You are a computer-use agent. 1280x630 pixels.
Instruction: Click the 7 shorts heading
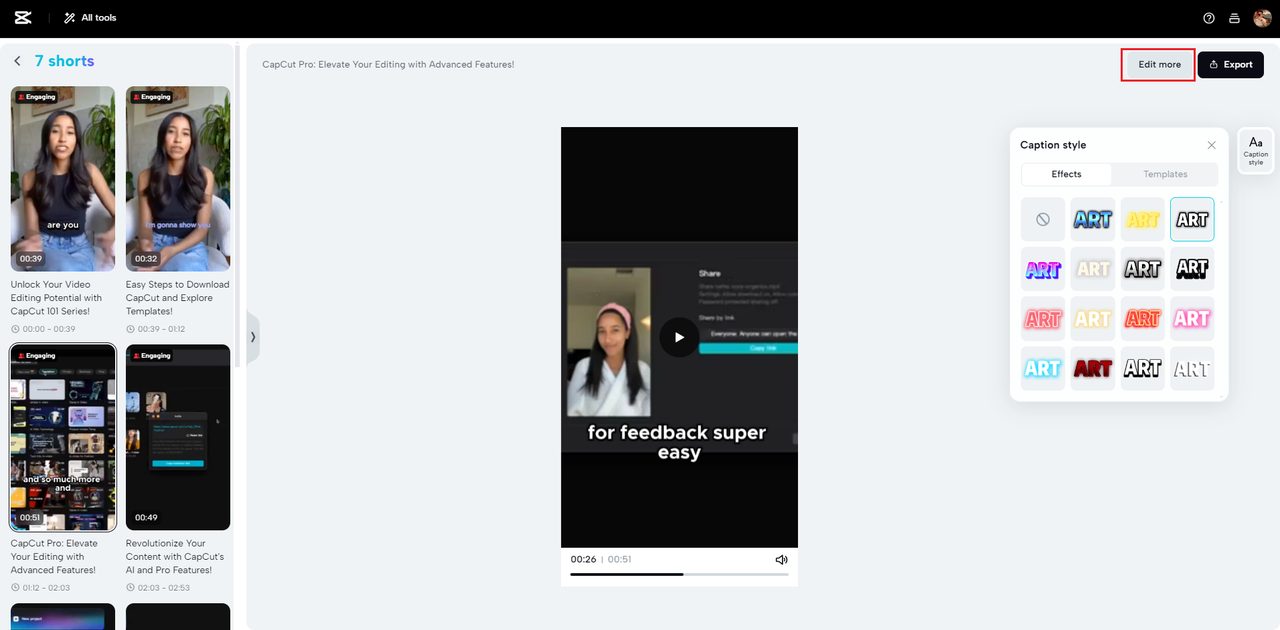[64, 61]
